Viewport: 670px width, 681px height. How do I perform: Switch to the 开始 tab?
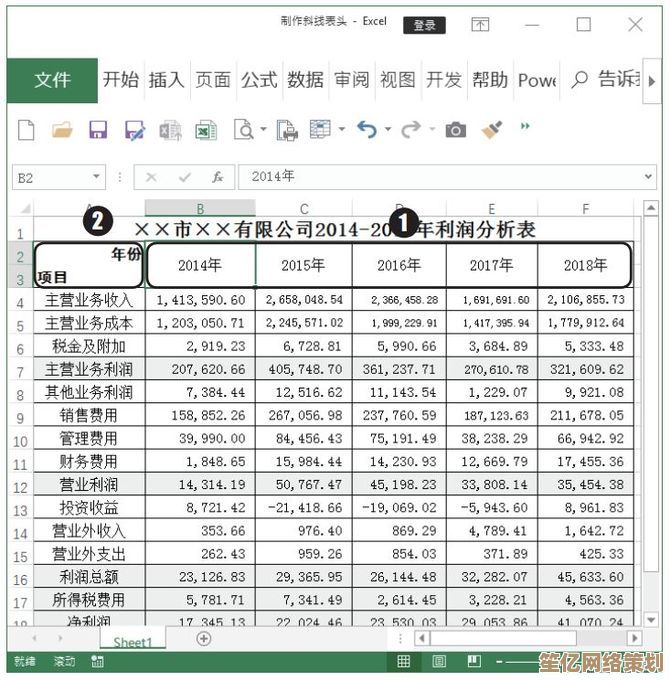pyautogui.click(x=121, y=80)
